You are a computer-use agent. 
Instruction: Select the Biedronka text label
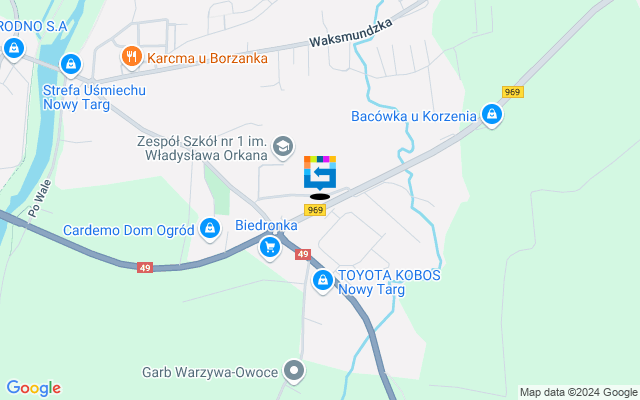(x=266, y=225)
